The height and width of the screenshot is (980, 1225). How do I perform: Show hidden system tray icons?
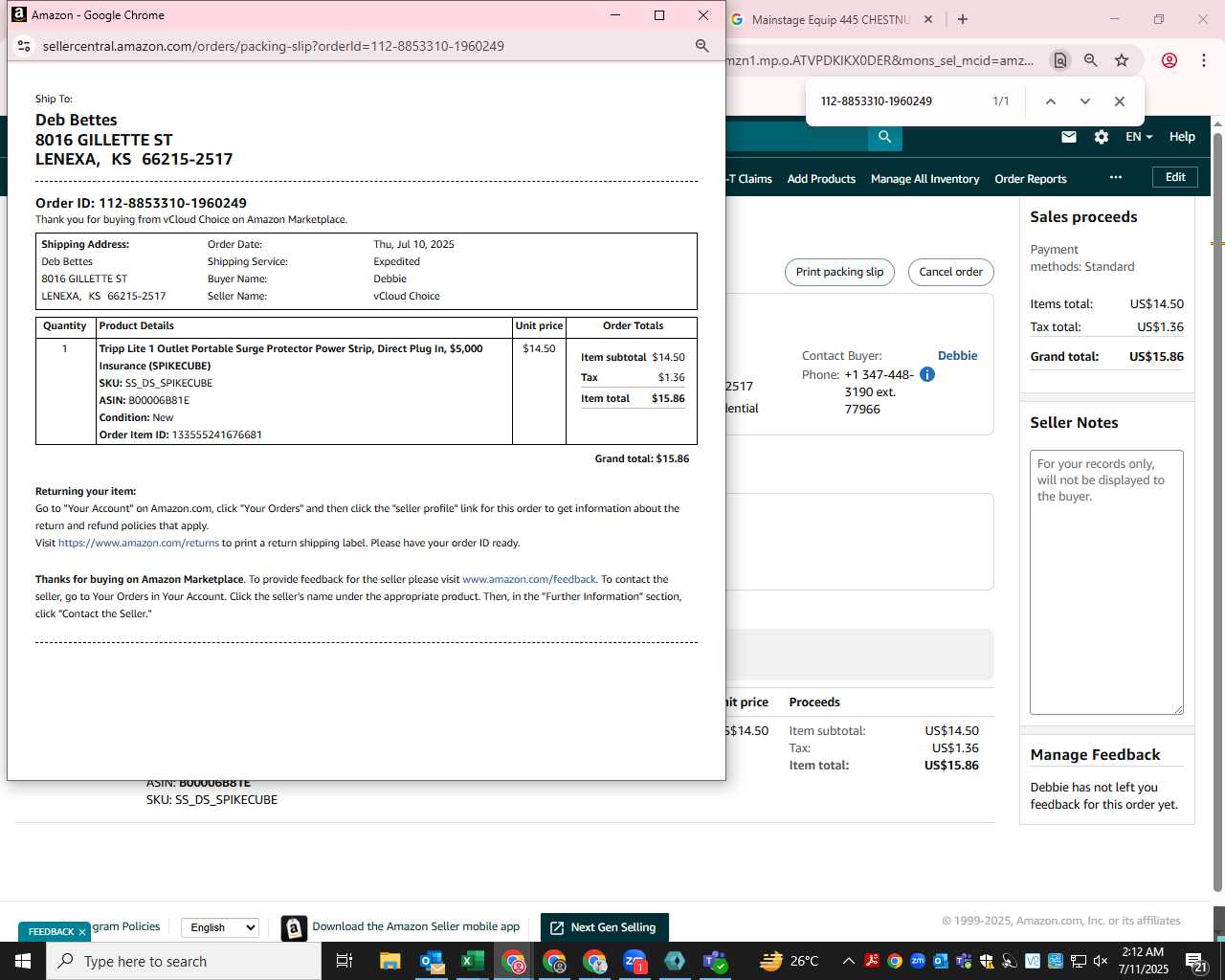(x=848, y=961)
